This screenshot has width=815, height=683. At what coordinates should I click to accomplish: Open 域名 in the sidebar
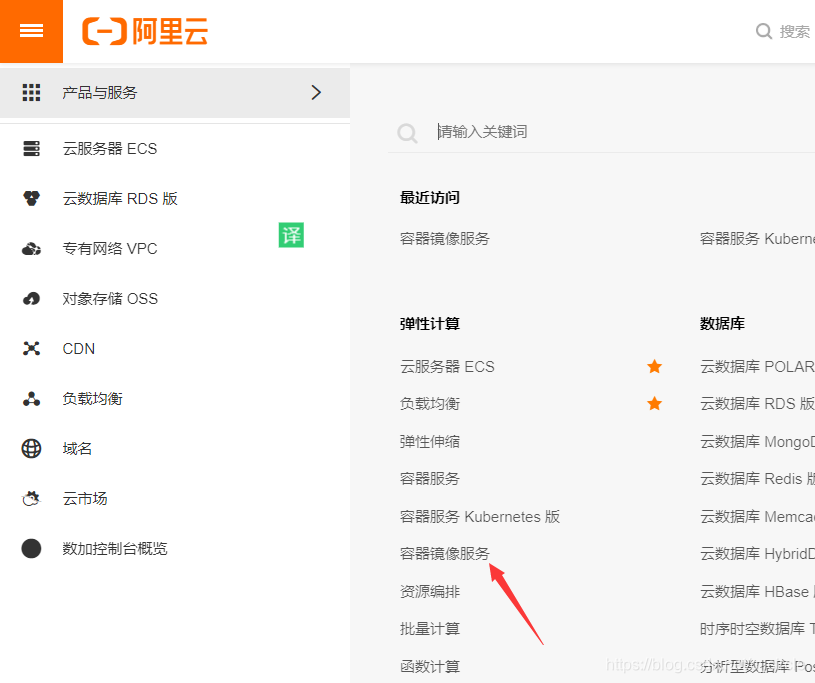pos(77,449)
